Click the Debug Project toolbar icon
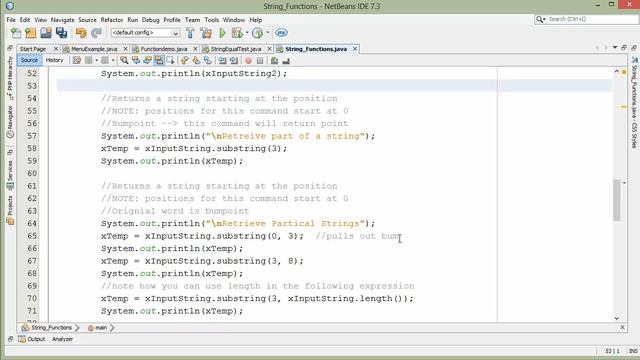 237,33
